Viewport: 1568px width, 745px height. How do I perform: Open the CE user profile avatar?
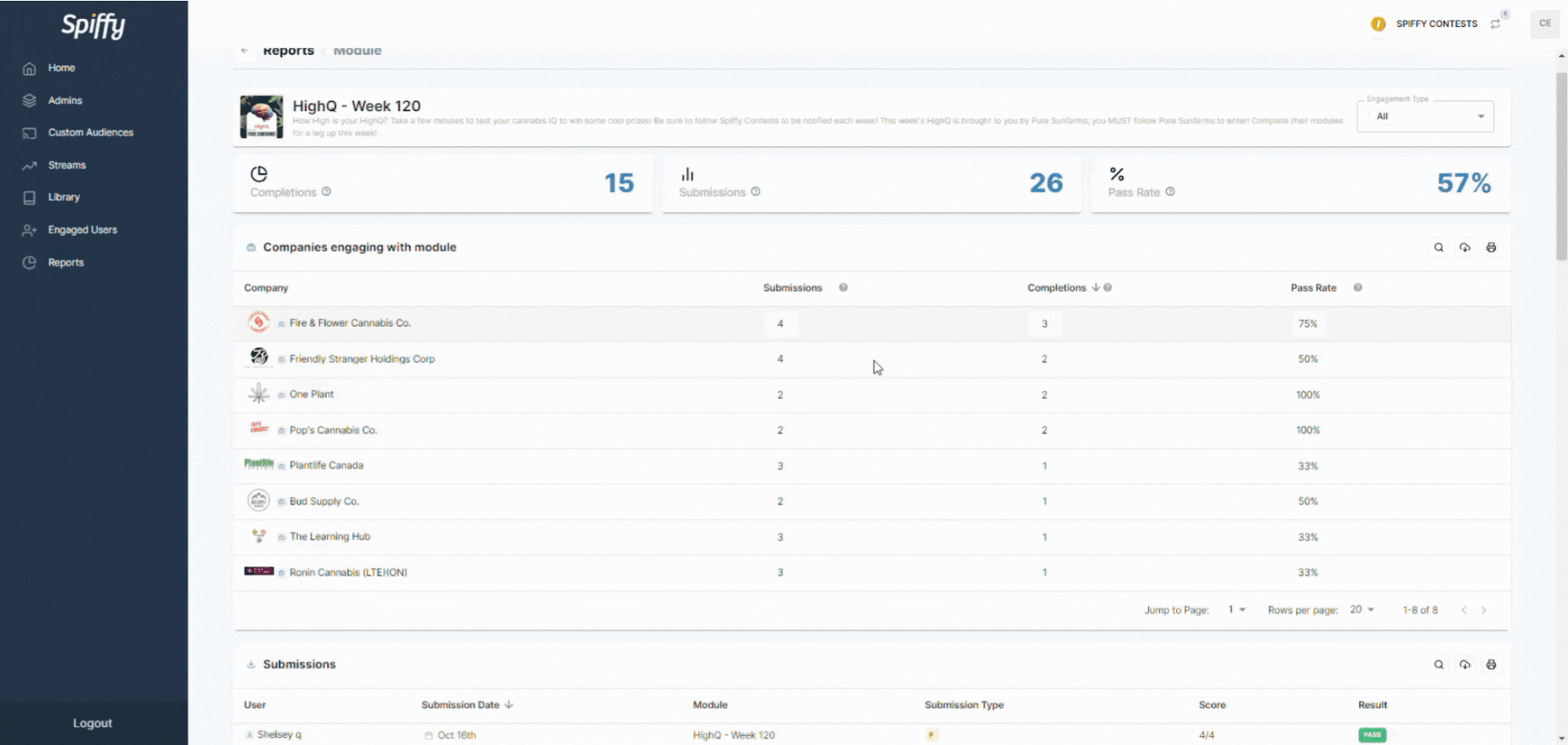(x=1544, y=24)
